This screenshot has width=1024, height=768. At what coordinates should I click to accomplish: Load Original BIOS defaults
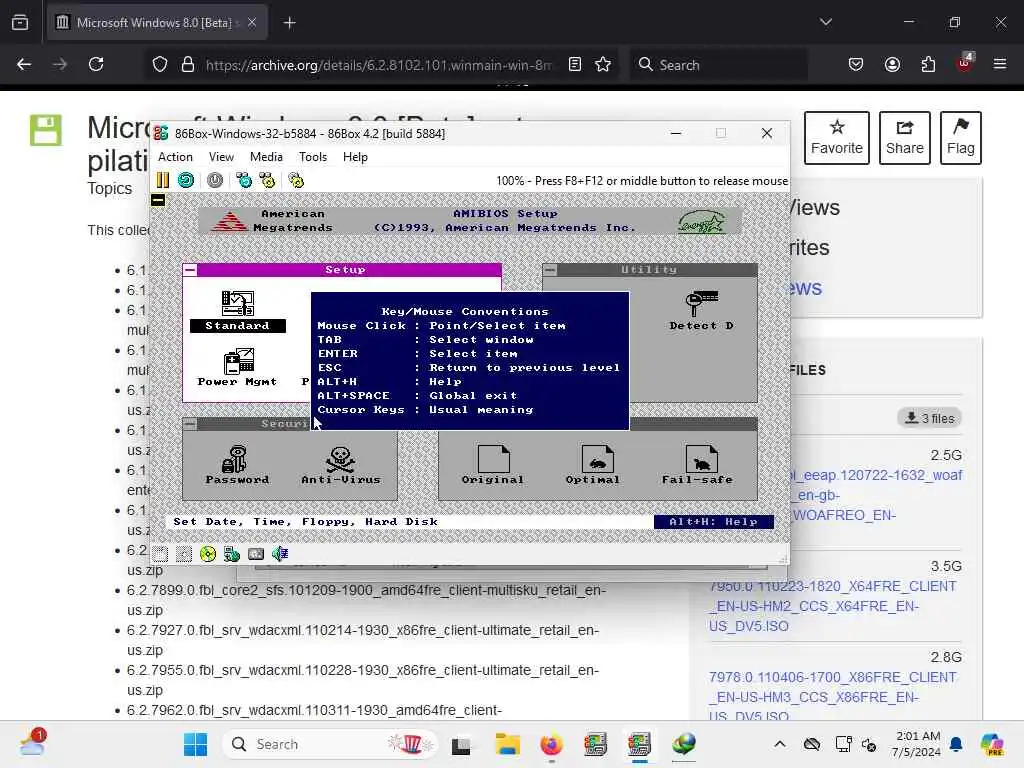(x=493, y=465)
